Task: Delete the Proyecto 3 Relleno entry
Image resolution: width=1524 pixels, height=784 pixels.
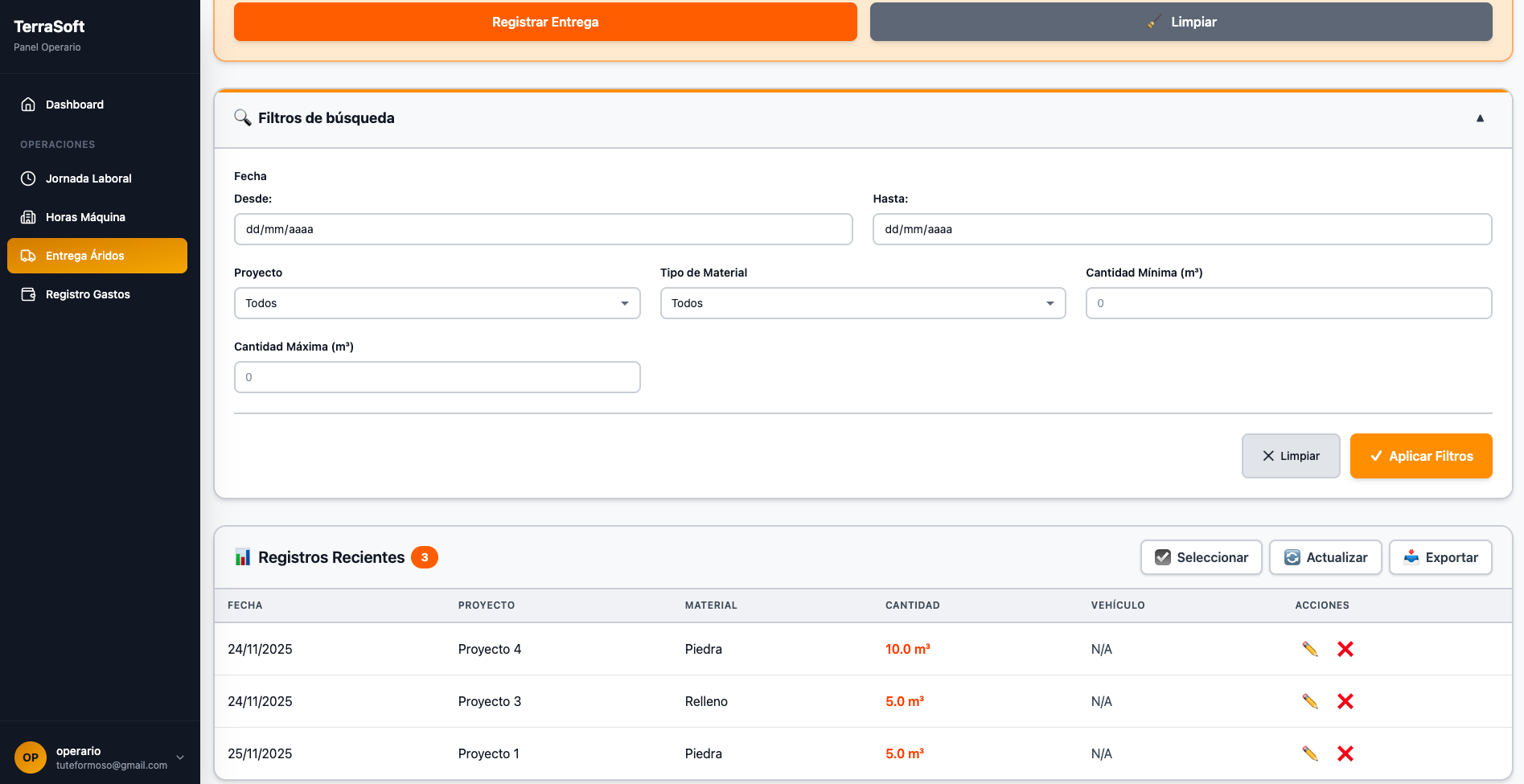Action: 1345,701
